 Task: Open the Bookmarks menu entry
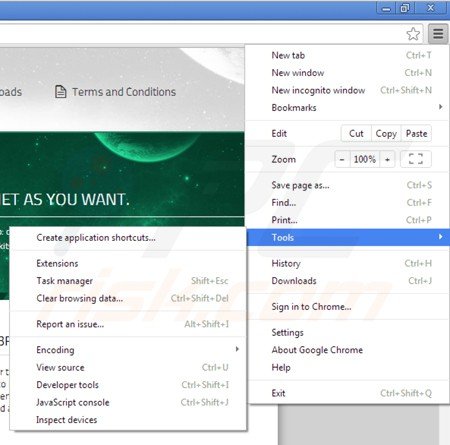[348, 107]
